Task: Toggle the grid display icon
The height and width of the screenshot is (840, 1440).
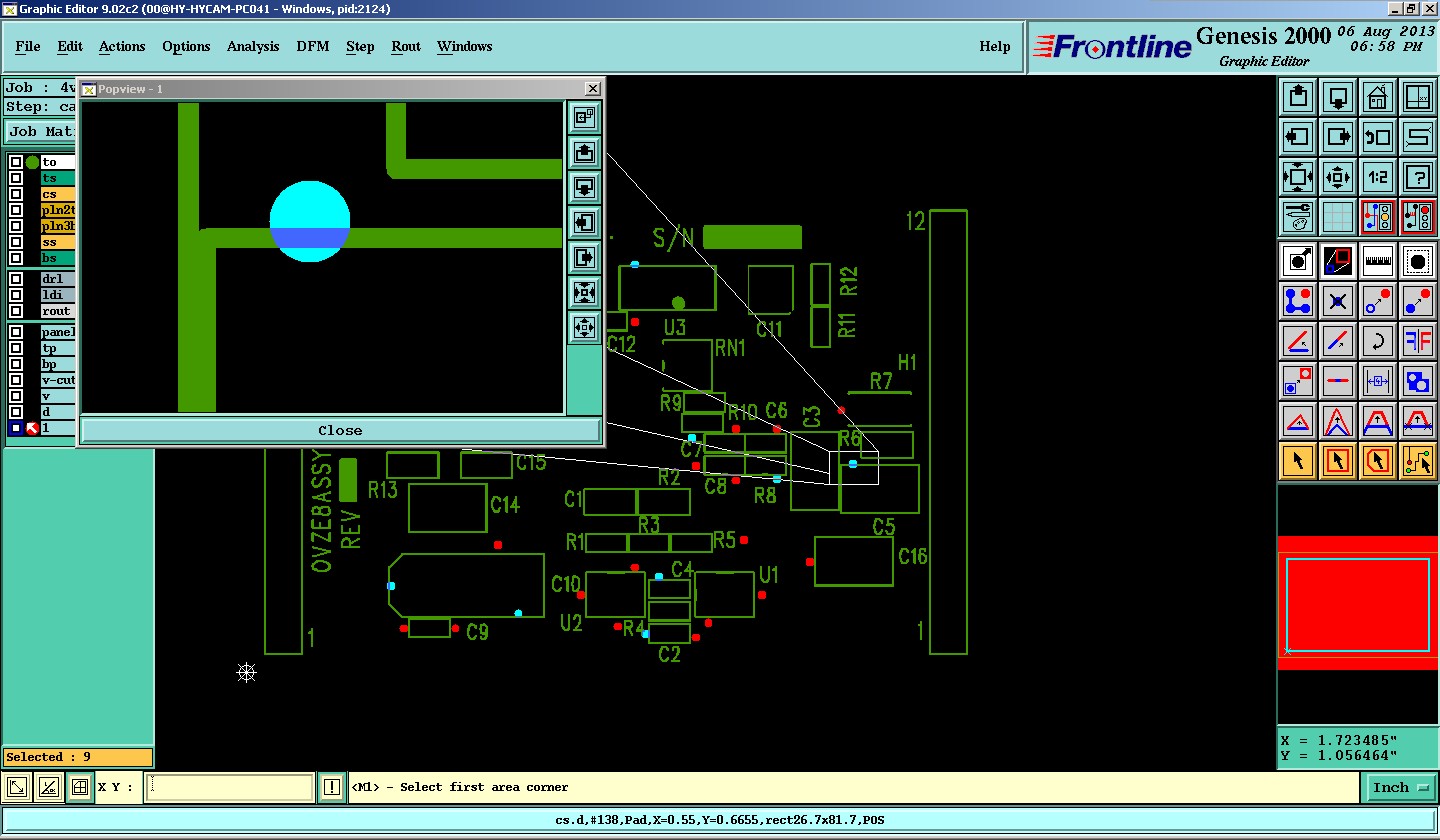Action: coord(1338,217)
